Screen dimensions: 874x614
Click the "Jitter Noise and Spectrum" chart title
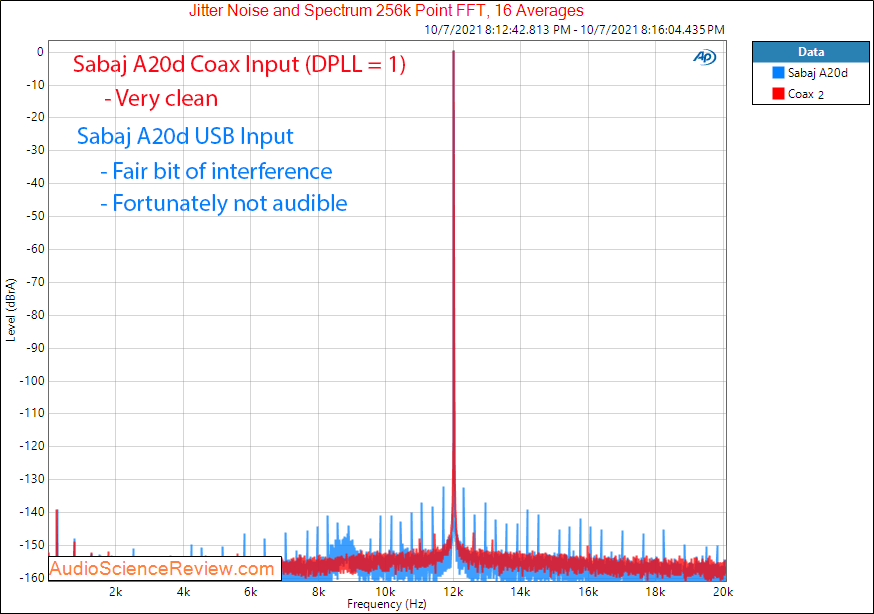click(386, 10)
